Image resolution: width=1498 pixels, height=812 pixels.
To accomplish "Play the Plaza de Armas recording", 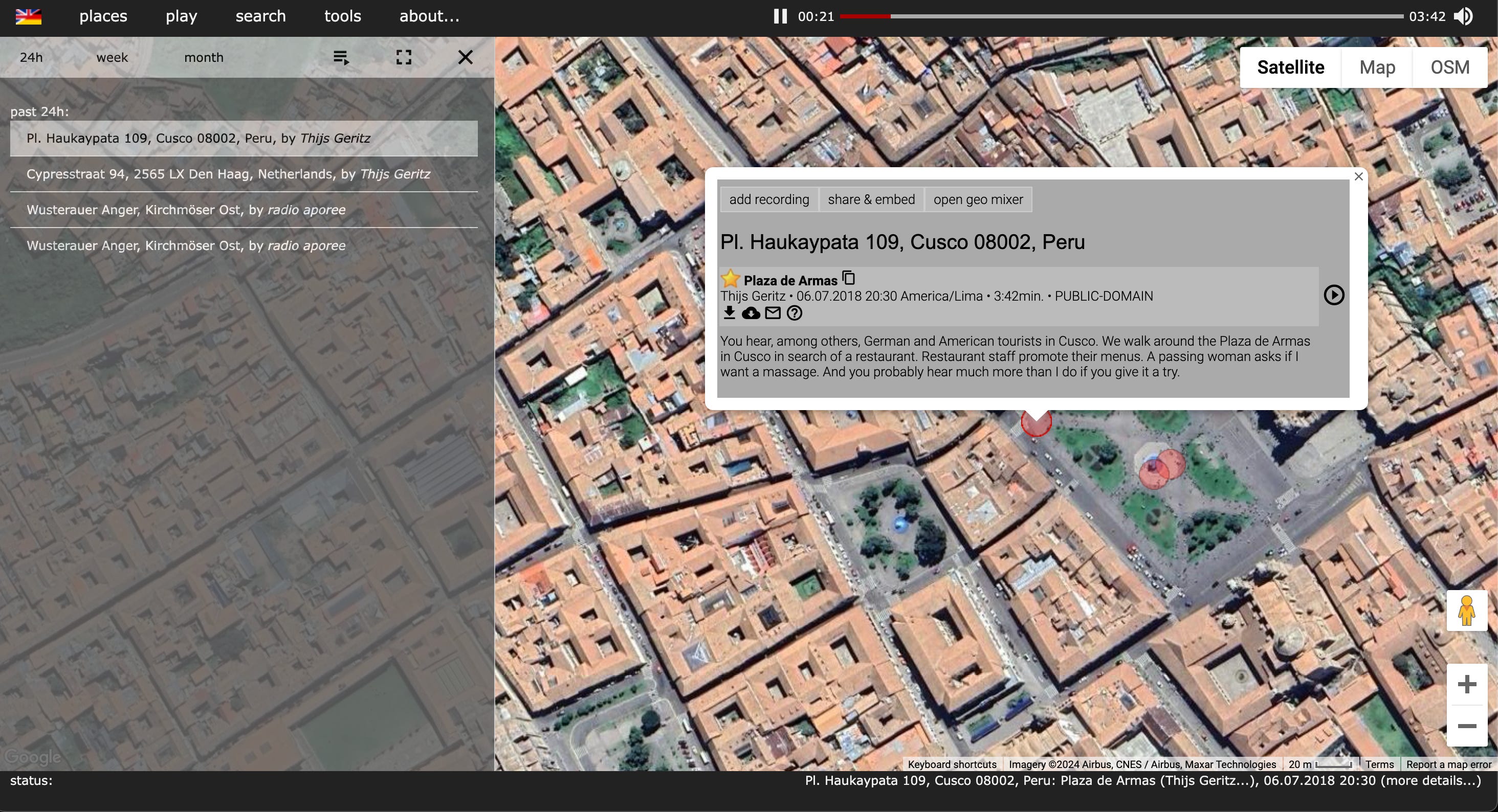I will pos(1333,295).
